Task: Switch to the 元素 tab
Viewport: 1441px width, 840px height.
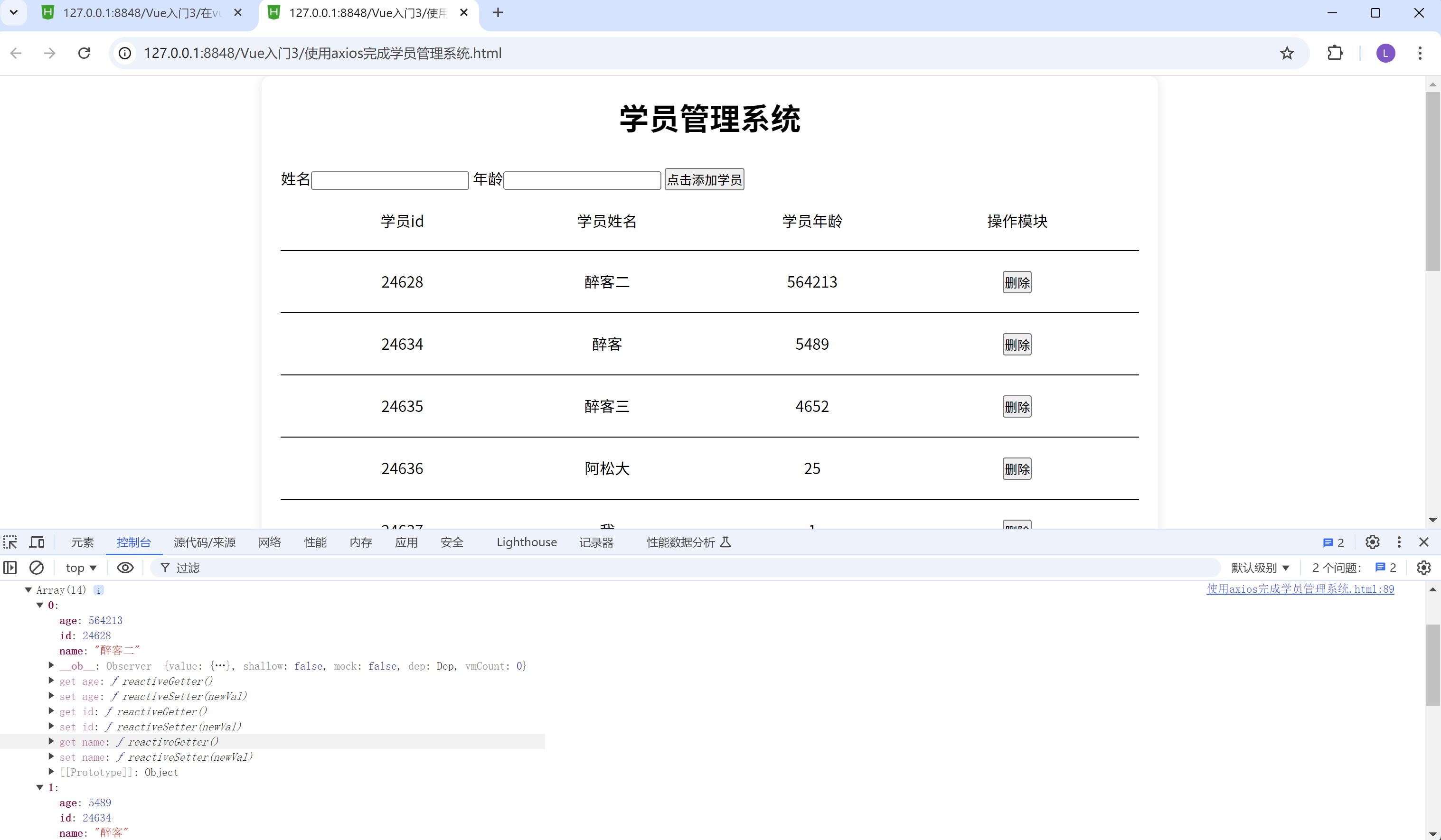Action: pos(82,541)
